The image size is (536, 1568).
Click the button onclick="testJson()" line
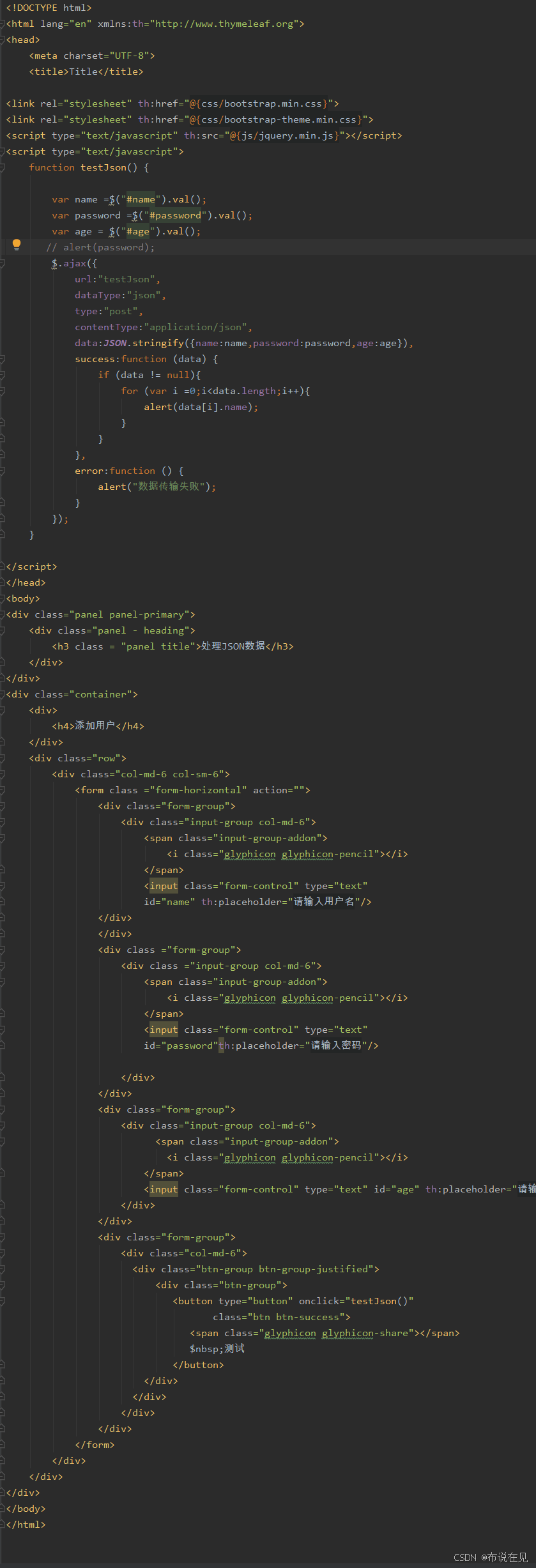pyautogui.click(x=293, y=1301)
